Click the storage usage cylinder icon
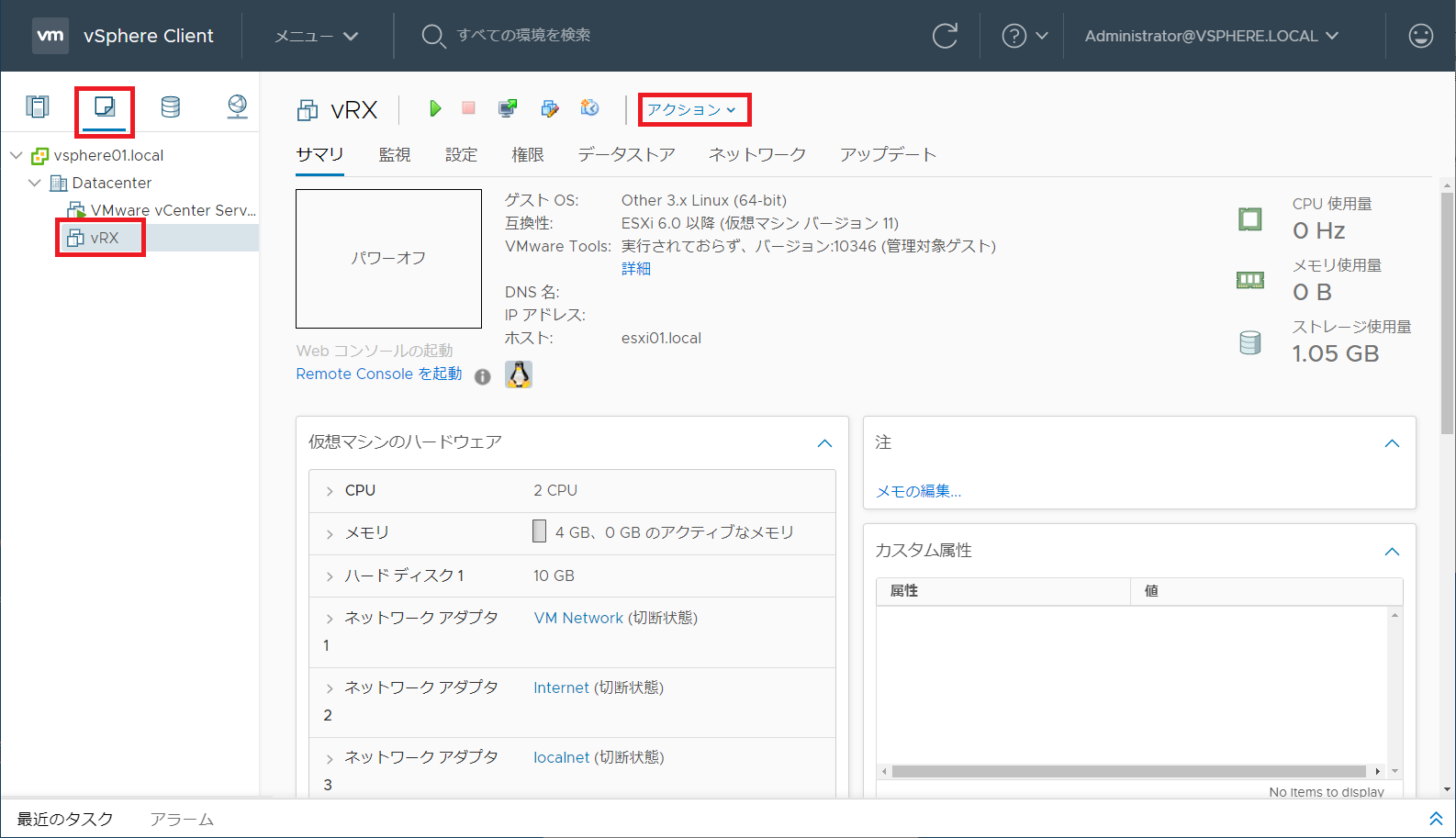 click(1250, 342)
